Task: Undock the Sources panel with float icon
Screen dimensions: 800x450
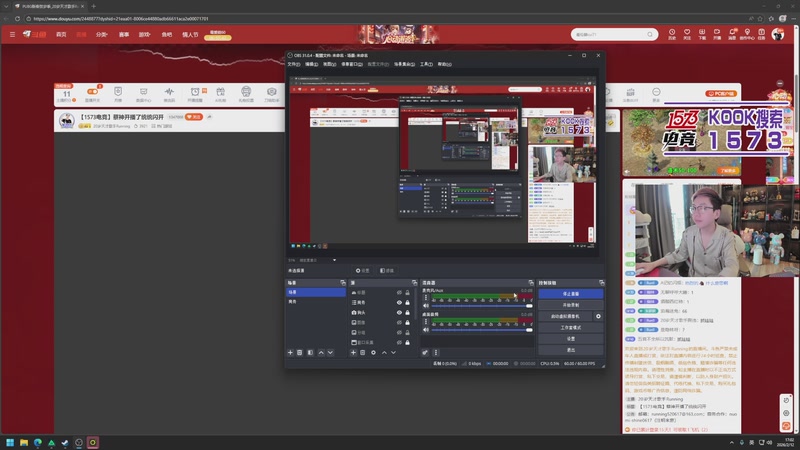Action: (414, 283)
